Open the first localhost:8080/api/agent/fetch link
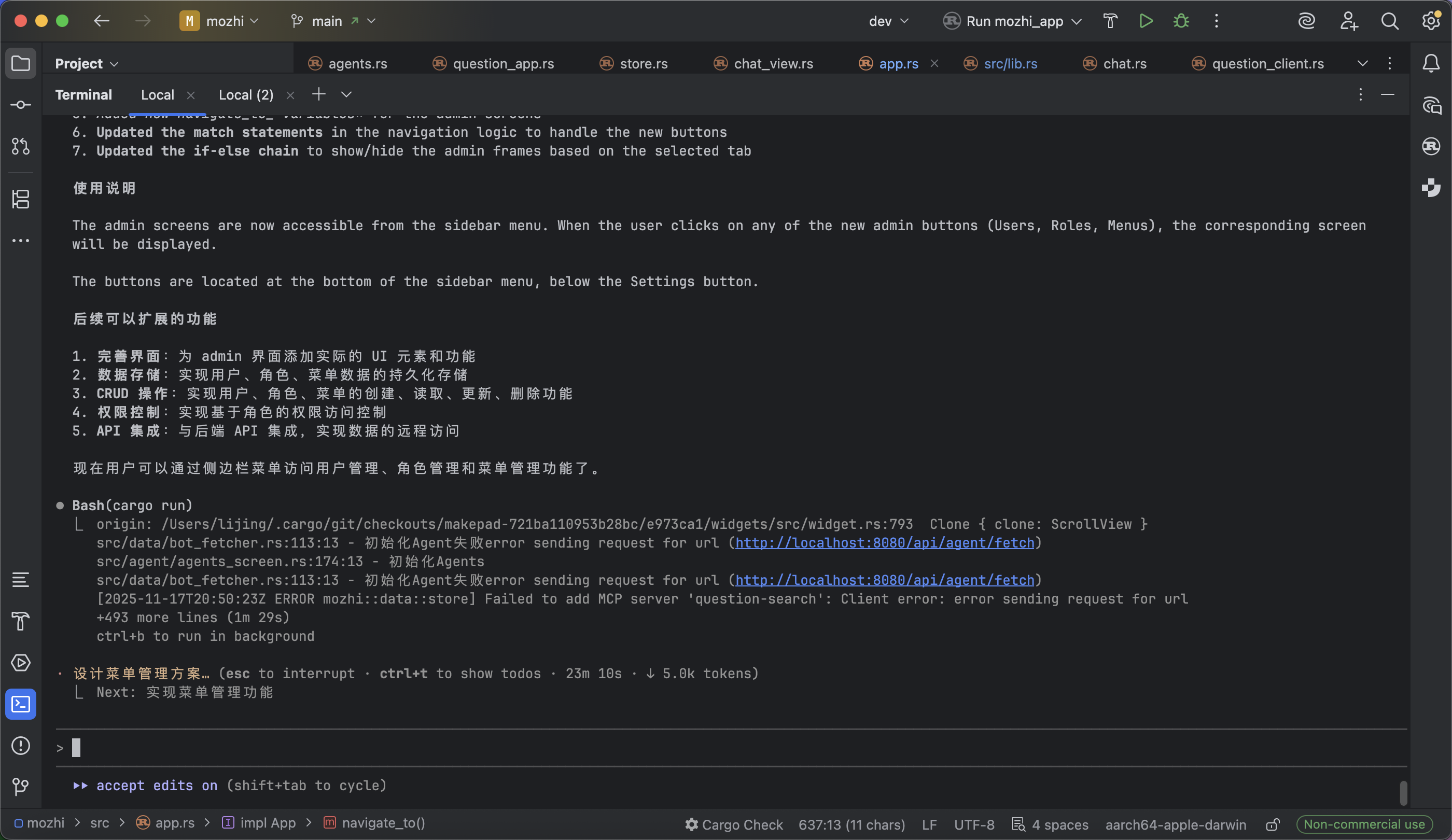 (884, 543)
